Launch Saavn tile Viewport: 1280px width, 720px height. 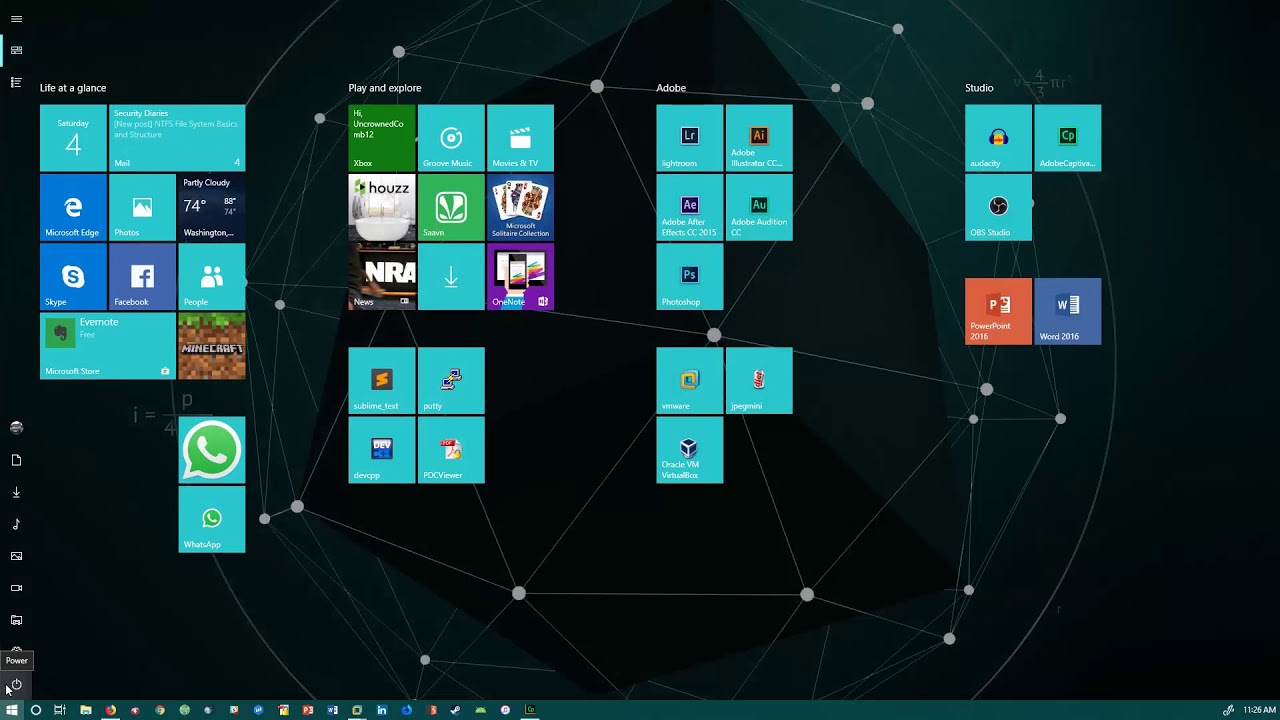coord(451,207)
